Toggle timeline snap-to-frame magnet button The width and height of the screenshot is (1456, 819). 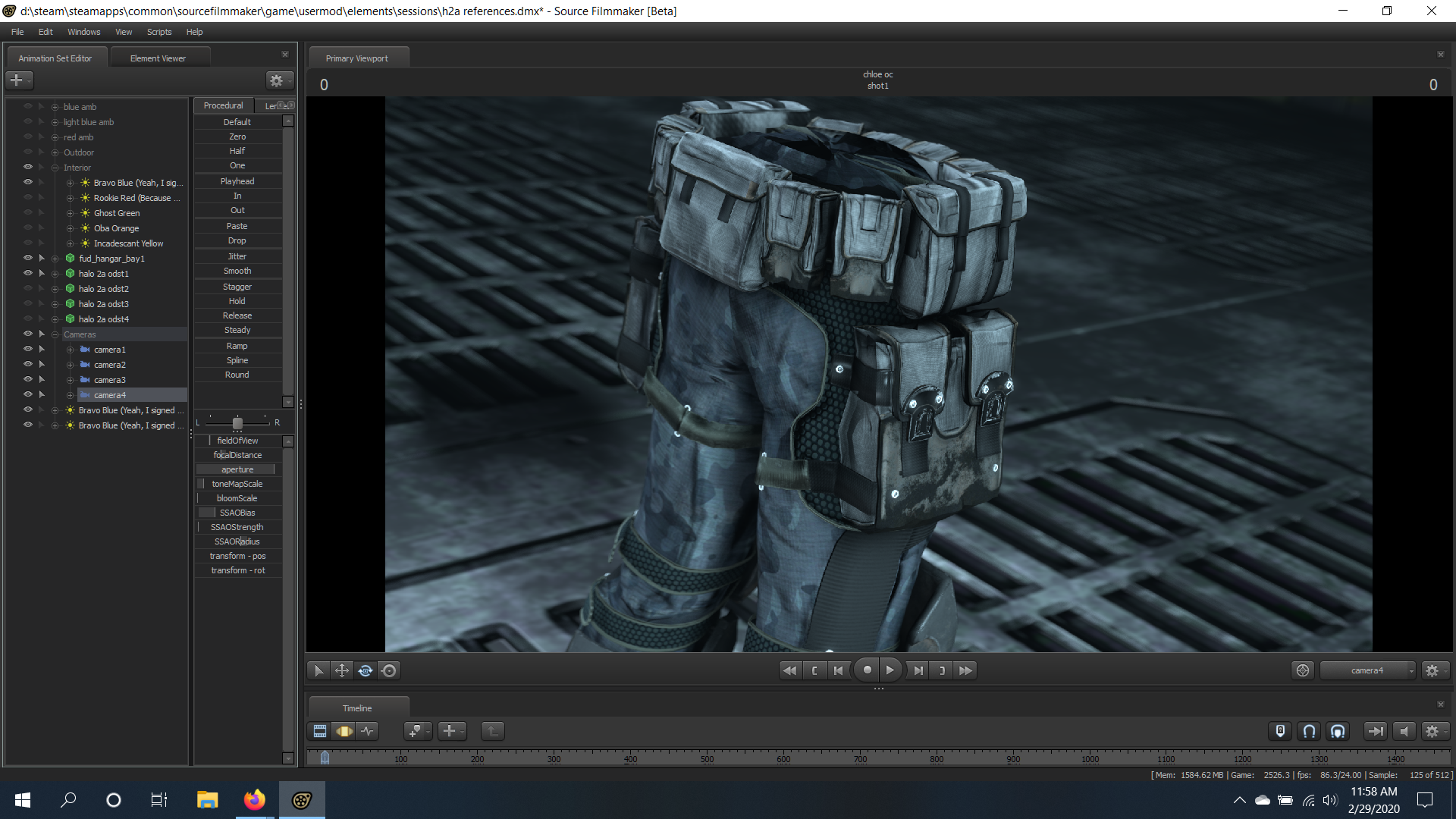coord(1338,731)
